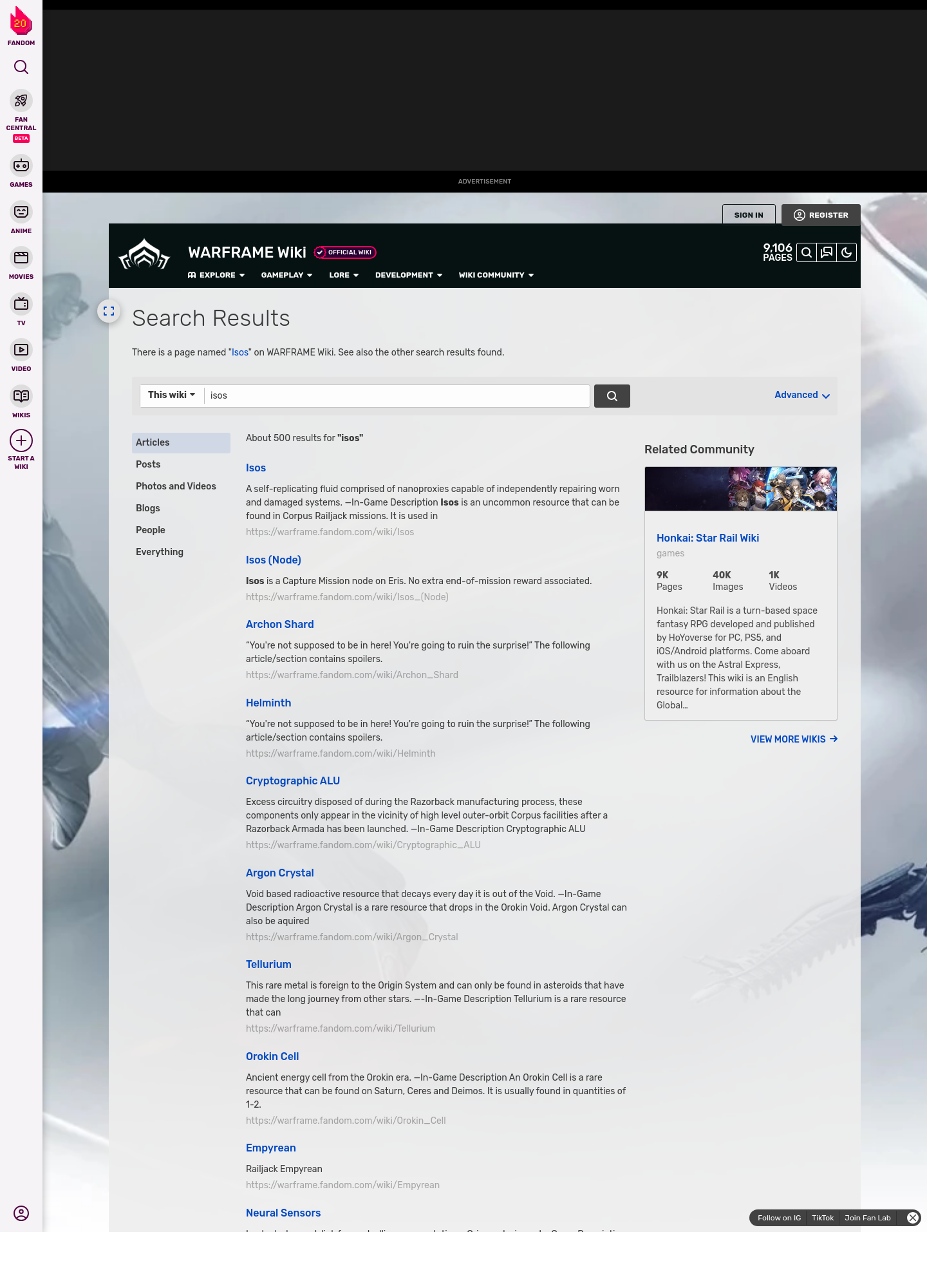927x1288 pixels.
Task: Open the Argon Crystal result
Action: point(280,873)
